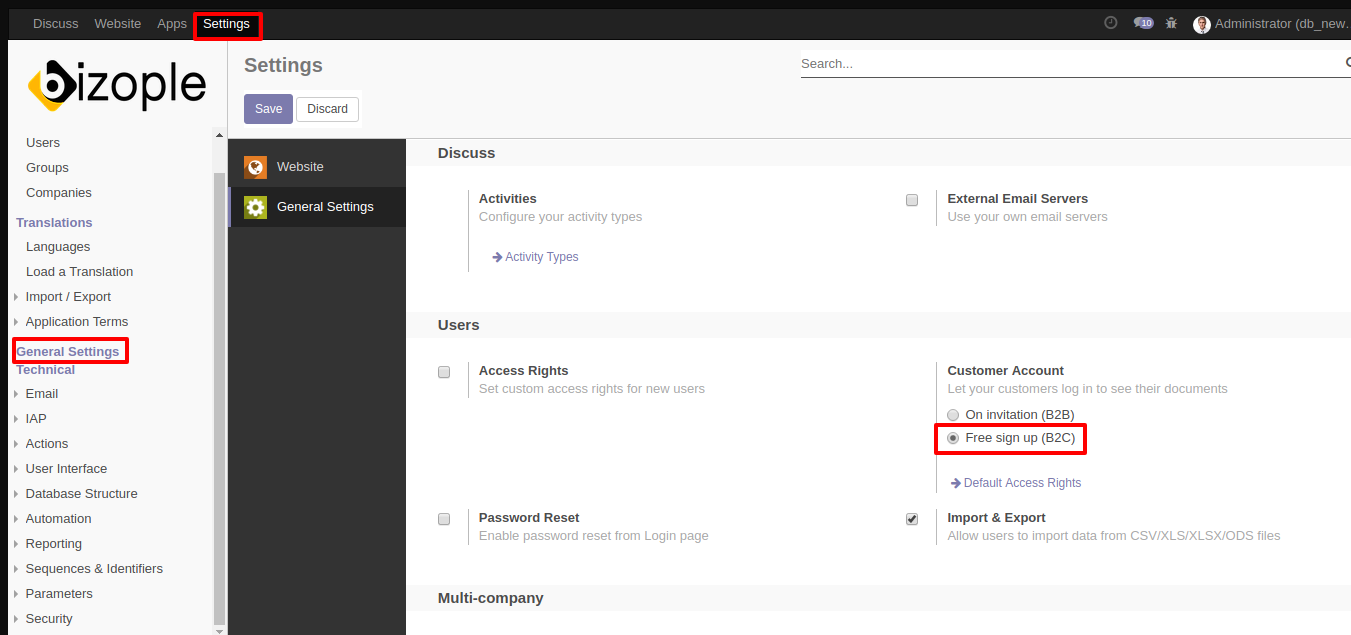Screen dimensions: 1351x635
Task: Click the search magnifier icon
Action: tap(1346, 63)
